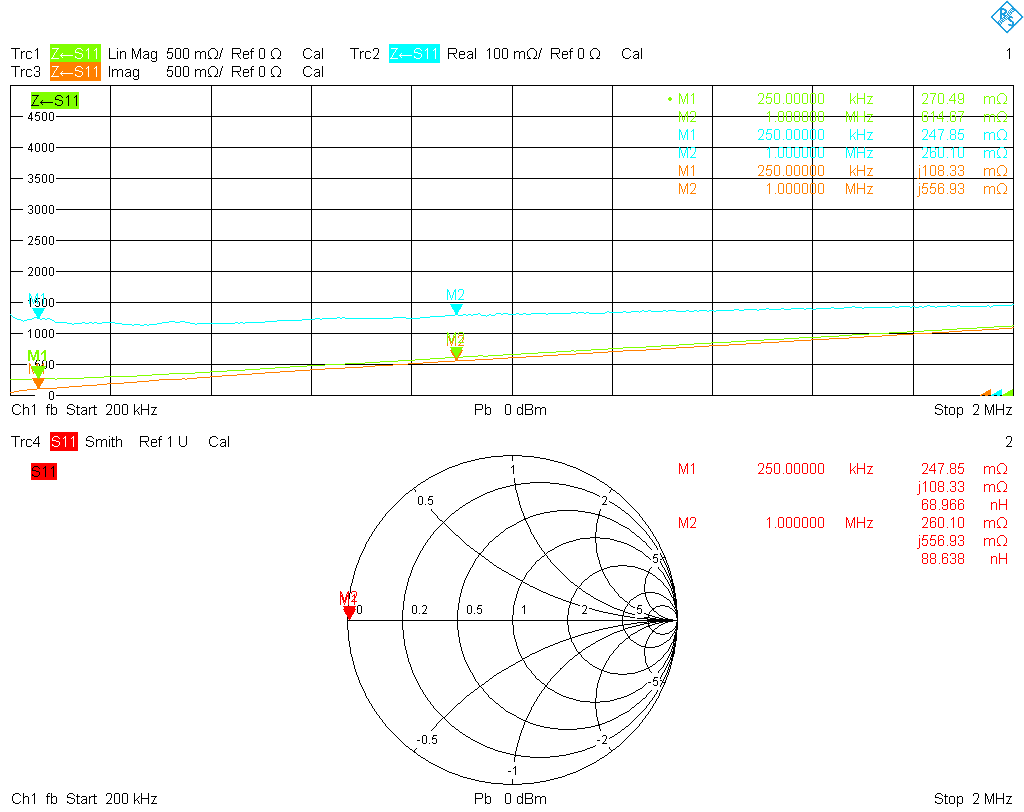Click Smith chart '-0.5' reactance label
The image size is (1024, 812).
click(427, 739)
